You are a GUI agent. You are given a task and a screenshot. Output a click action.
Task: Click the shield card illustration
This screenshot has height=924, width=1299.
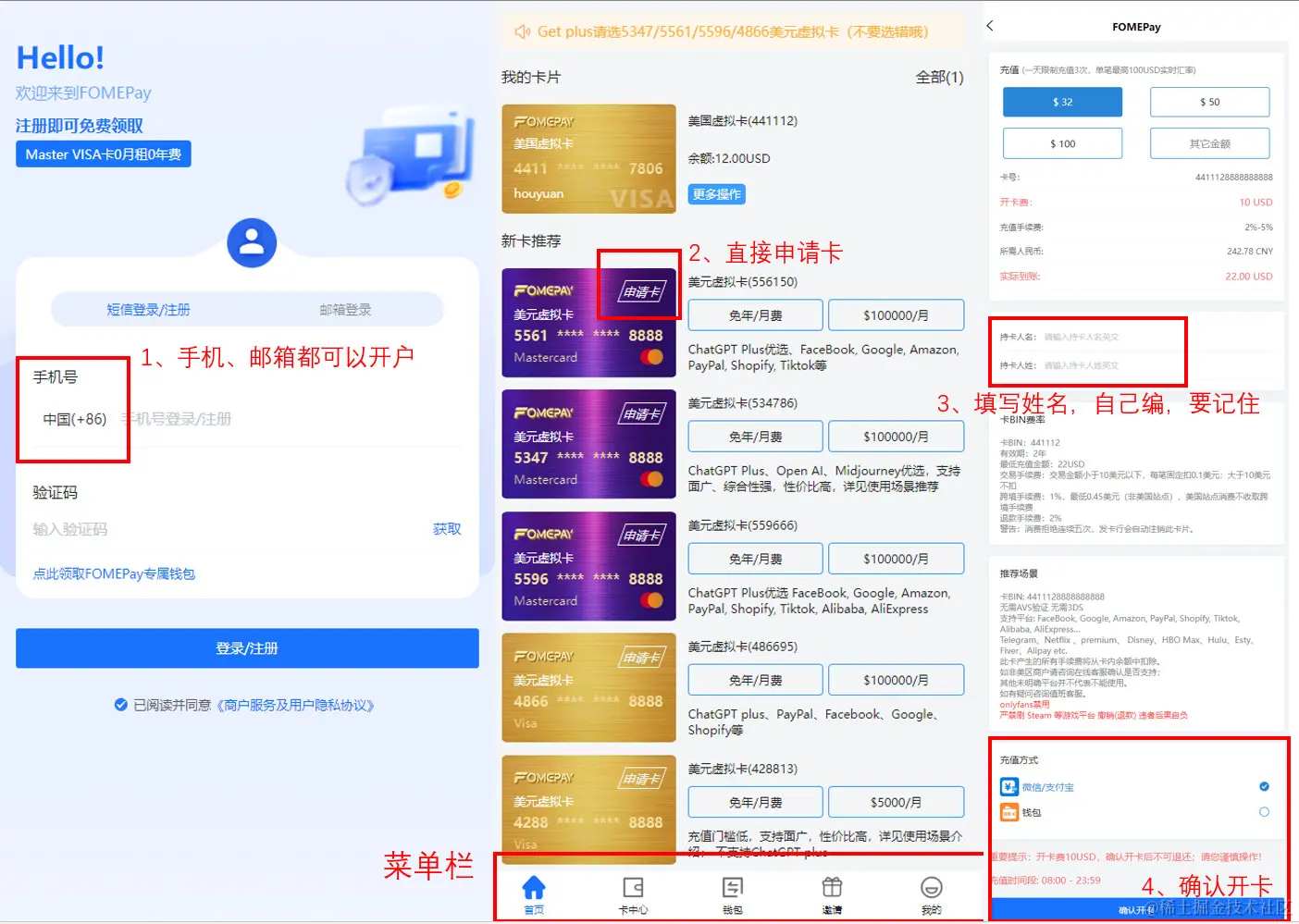pos(412,155)
